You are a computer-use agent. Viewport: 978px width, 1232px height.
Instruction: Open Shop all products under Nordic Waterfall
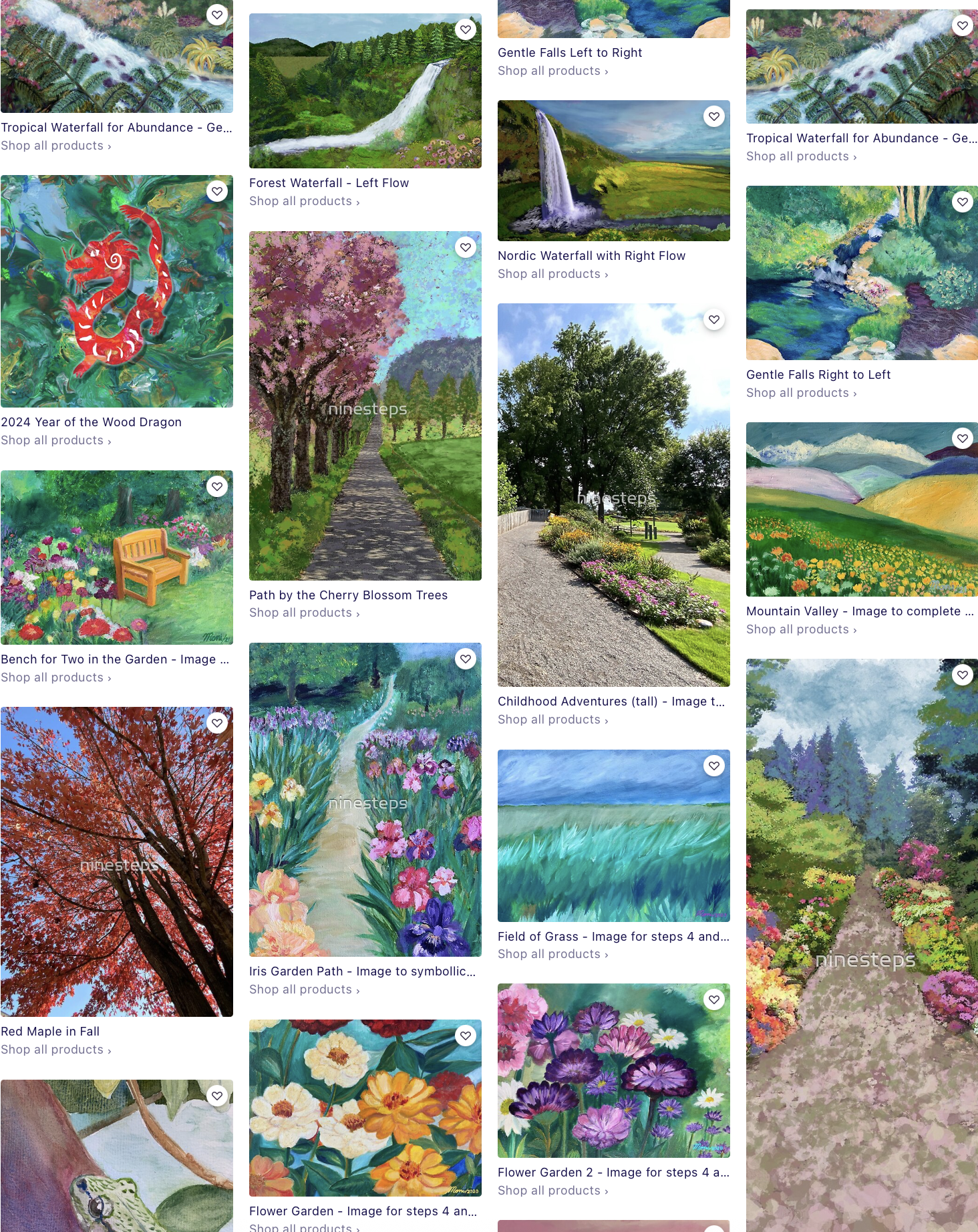[x=553, y=274]
